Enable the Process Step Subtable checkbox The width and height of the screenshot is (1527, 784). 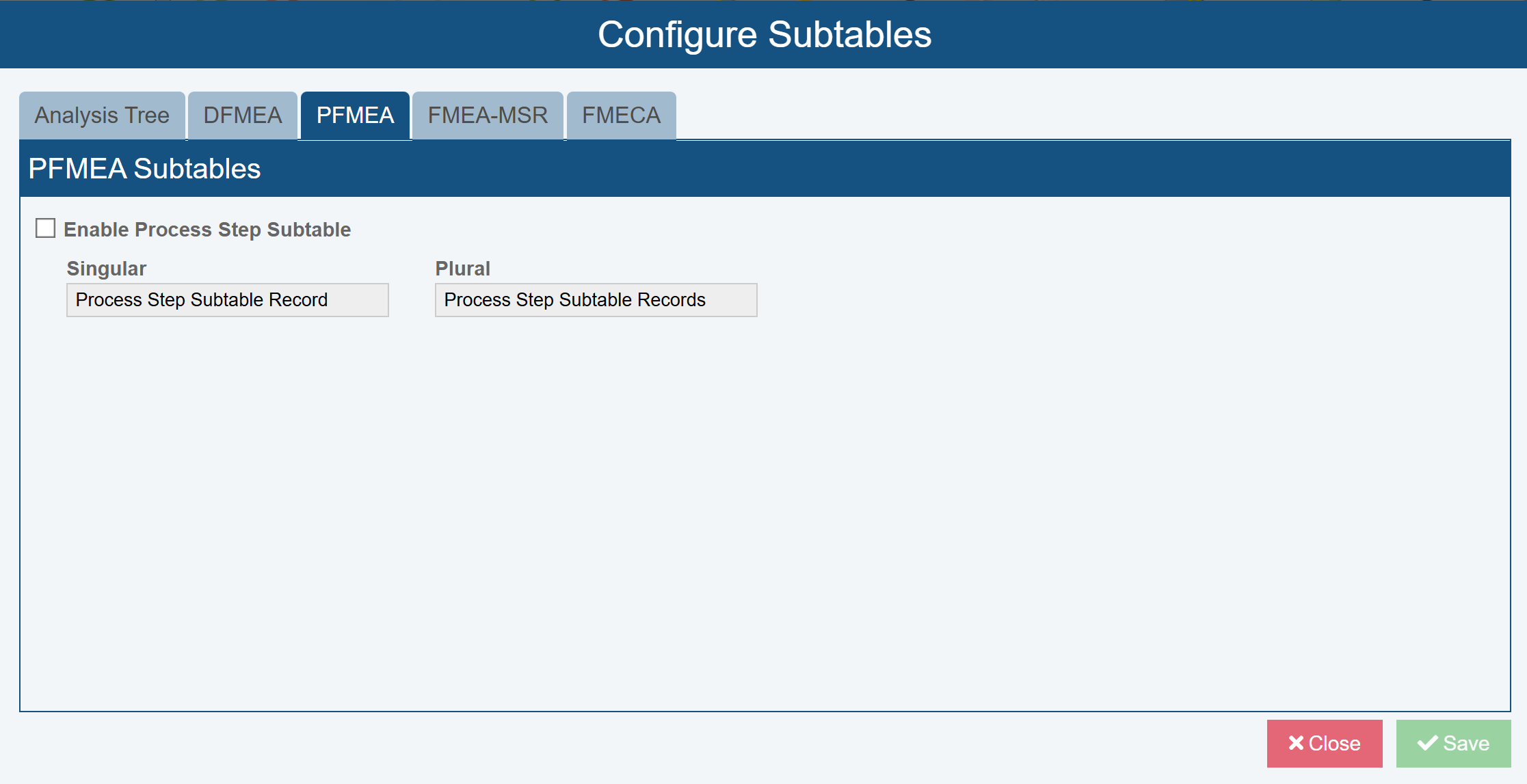click(x=45, y=228)
